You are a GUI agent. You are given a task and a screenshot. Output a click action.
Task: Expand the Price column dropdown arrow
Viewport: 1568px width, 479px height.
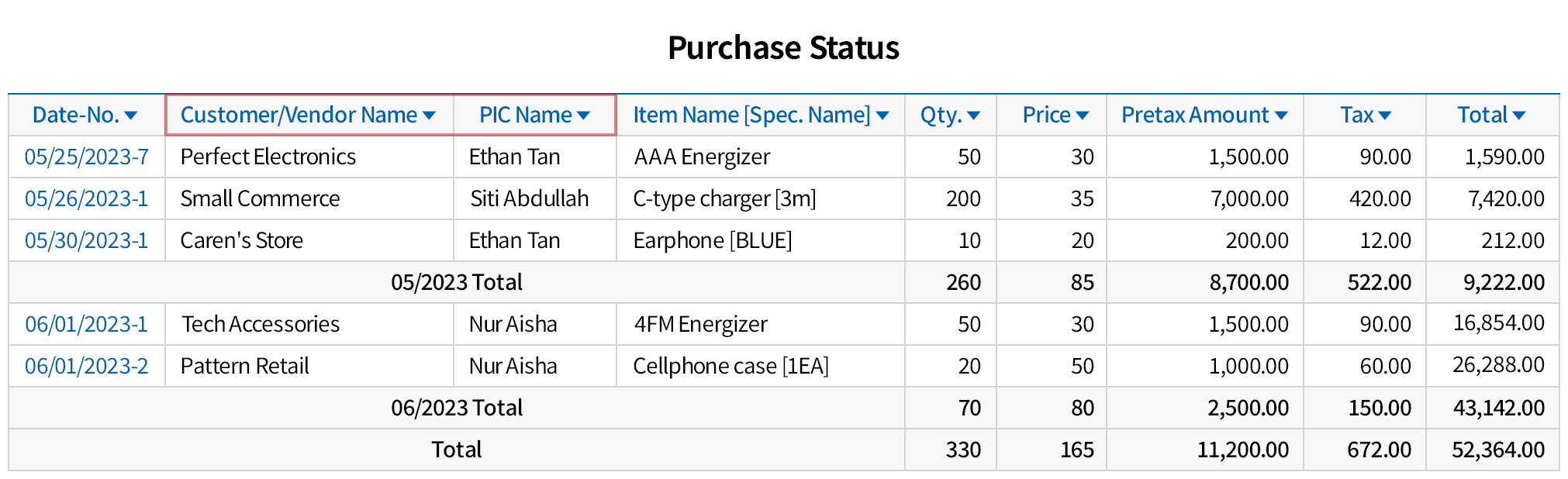click(x=1082, y=115)
